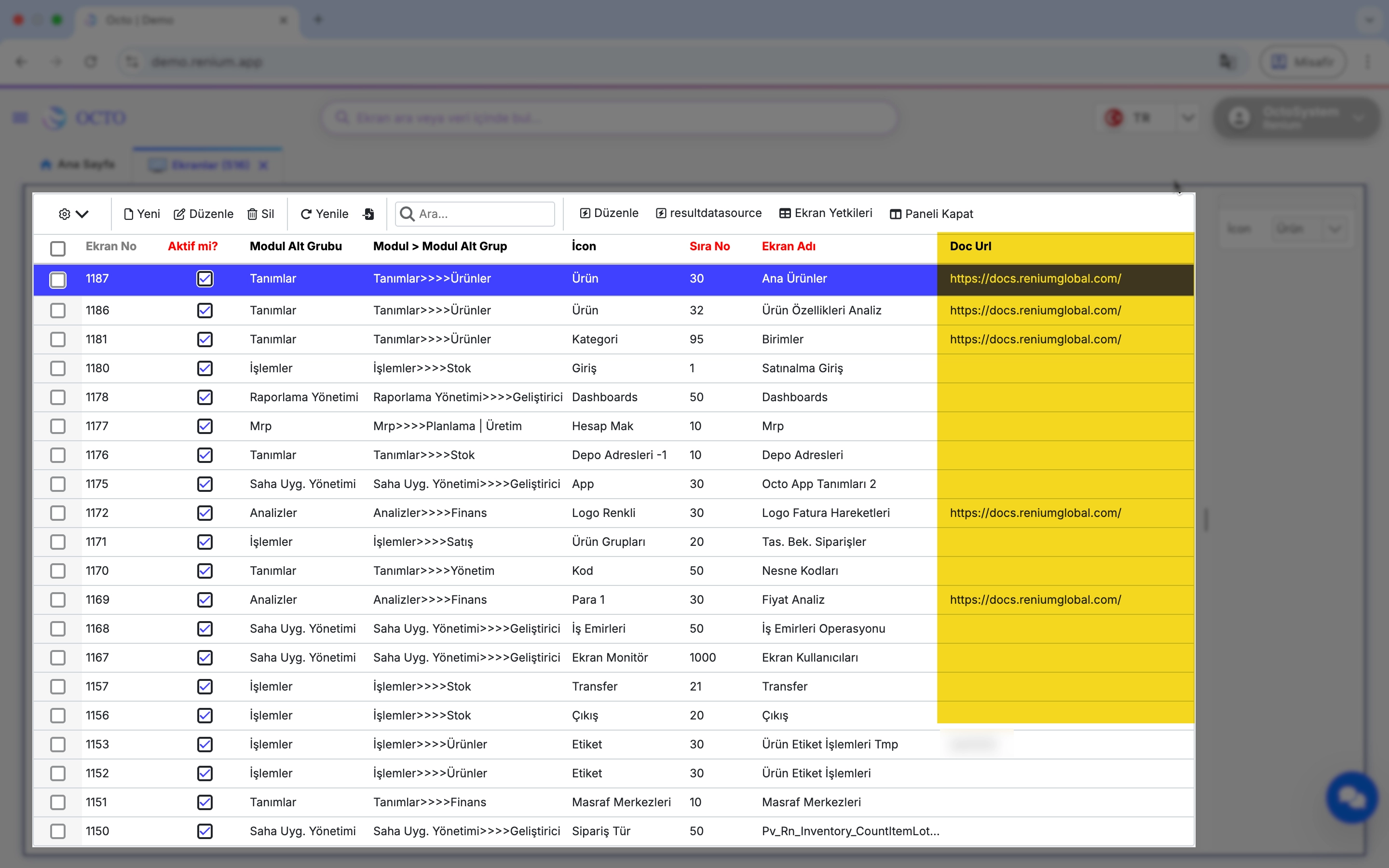Open the Doc Url link for Fiyat Analiz
This screenshot has width=1389, height=868.
pyautogui.click(x=1035, y=600)
